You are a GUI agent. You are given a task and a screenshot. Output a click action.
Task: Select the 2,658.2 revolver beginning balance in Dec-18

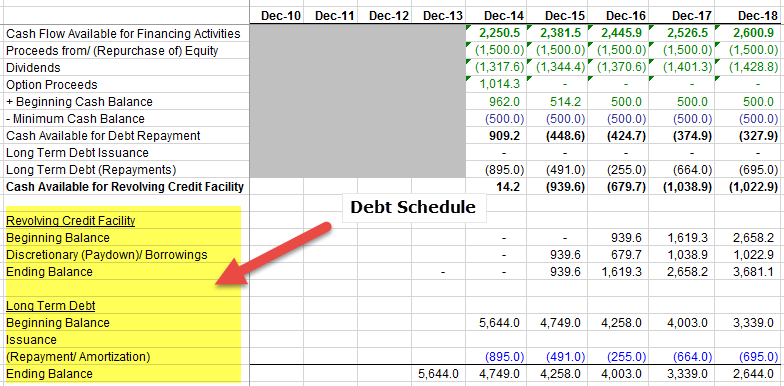[x=754, y=238]
